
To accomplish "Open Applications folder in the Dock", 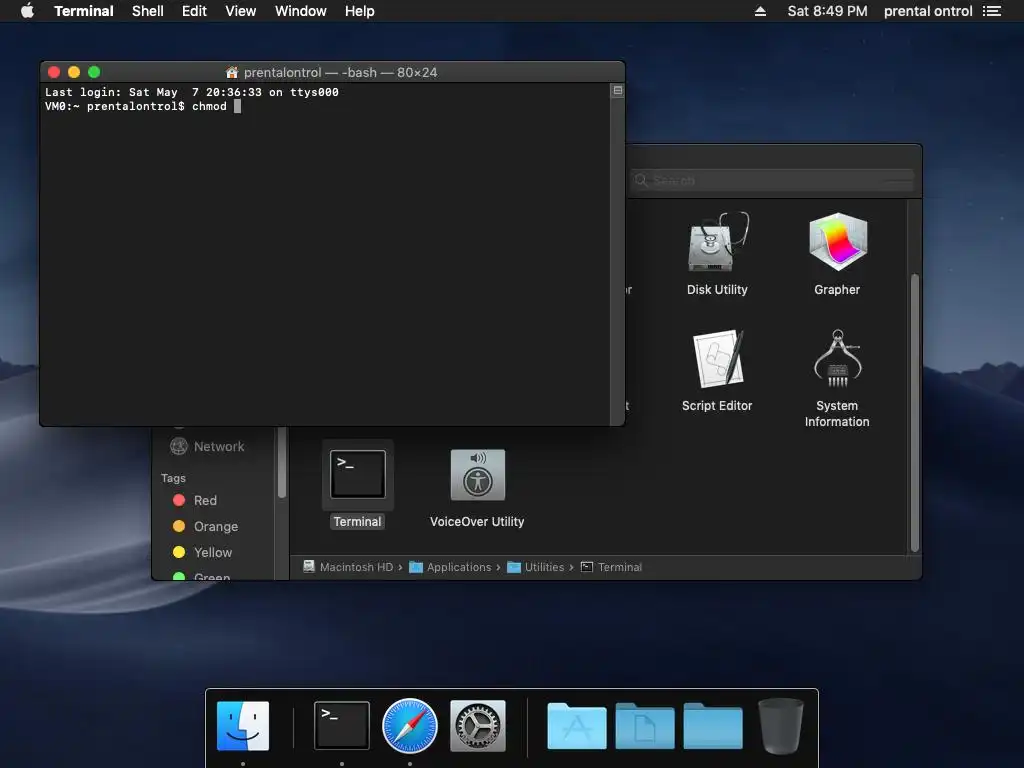I will click(577, 726).
